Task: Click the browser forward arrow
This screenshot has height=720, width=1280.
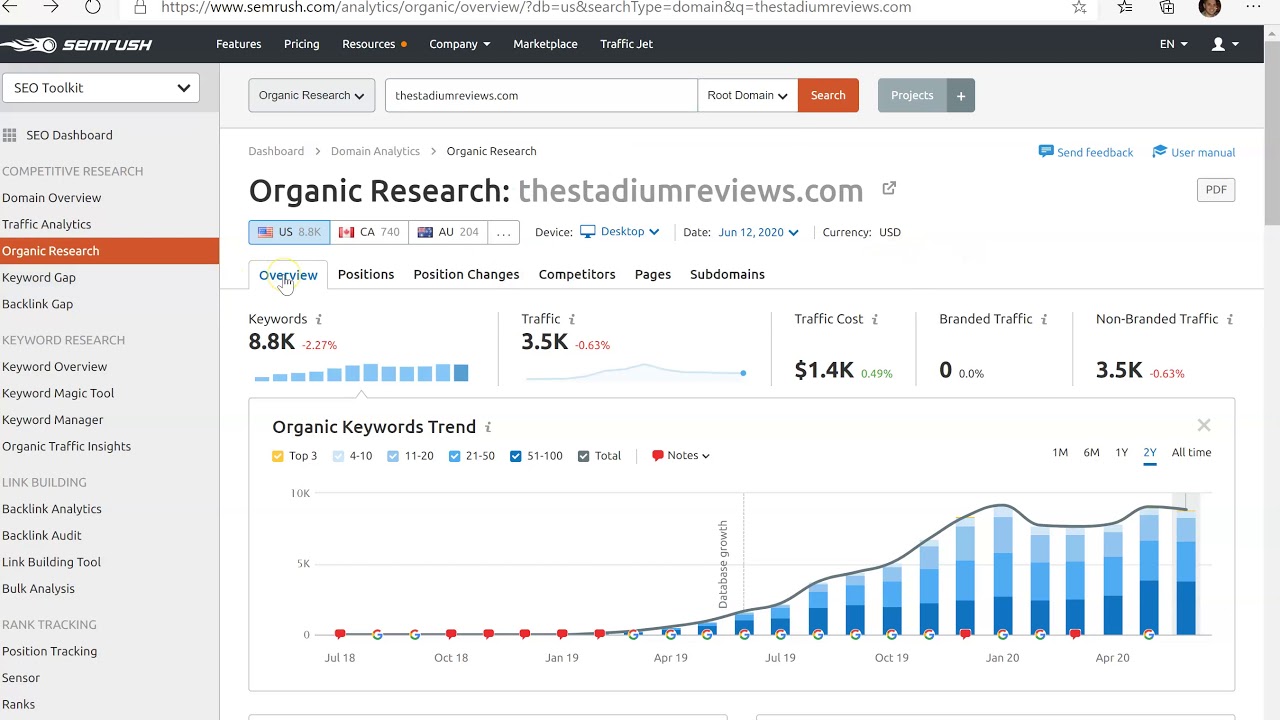Action: pos(50,8)
